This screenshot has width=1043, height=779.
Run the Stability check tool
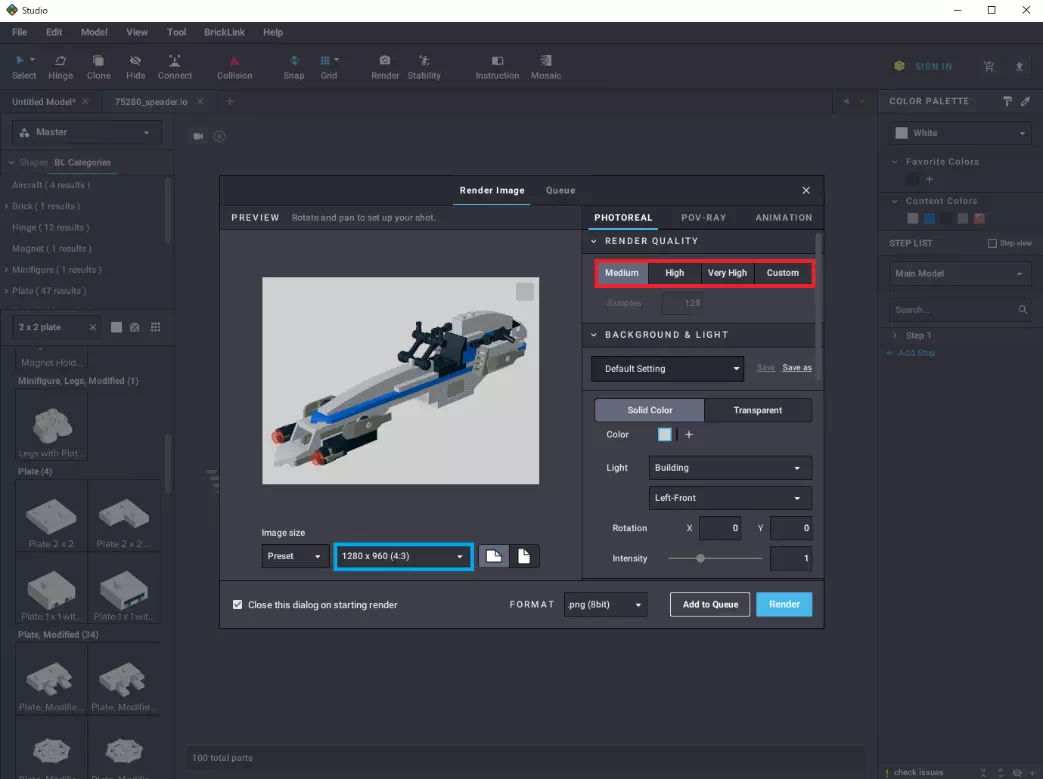click(x=424, y=67)
